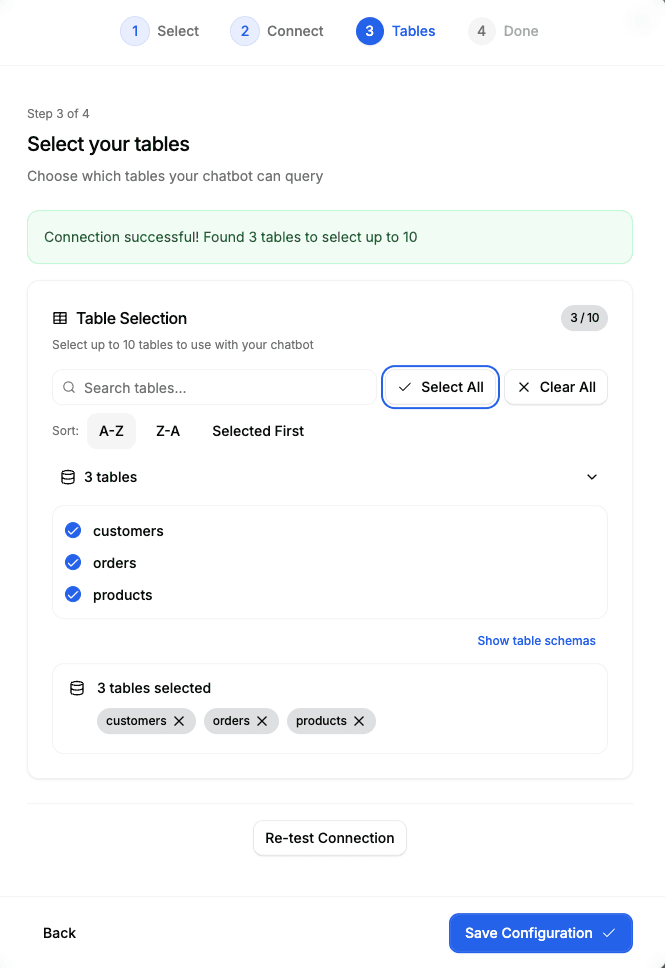This screenshot has width=665, height=968.
Task: Uncheck the customers table checkbox
Action: click(x=73, y=530)
